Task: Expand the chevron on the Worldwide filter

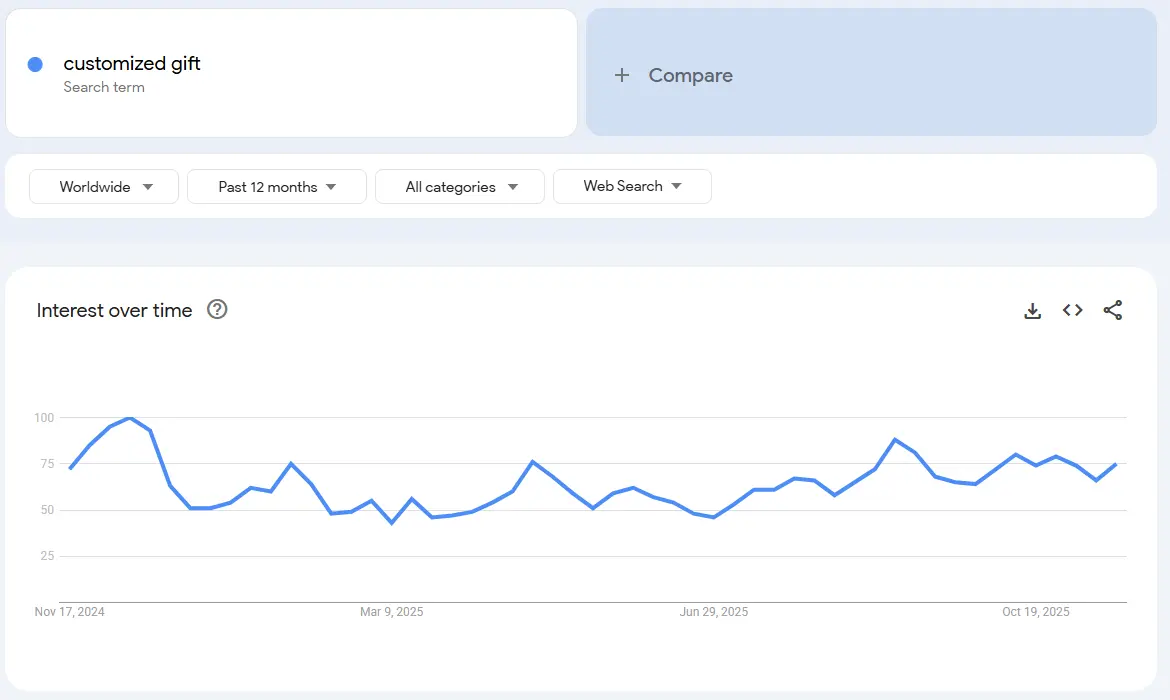Action: [147, 186]
